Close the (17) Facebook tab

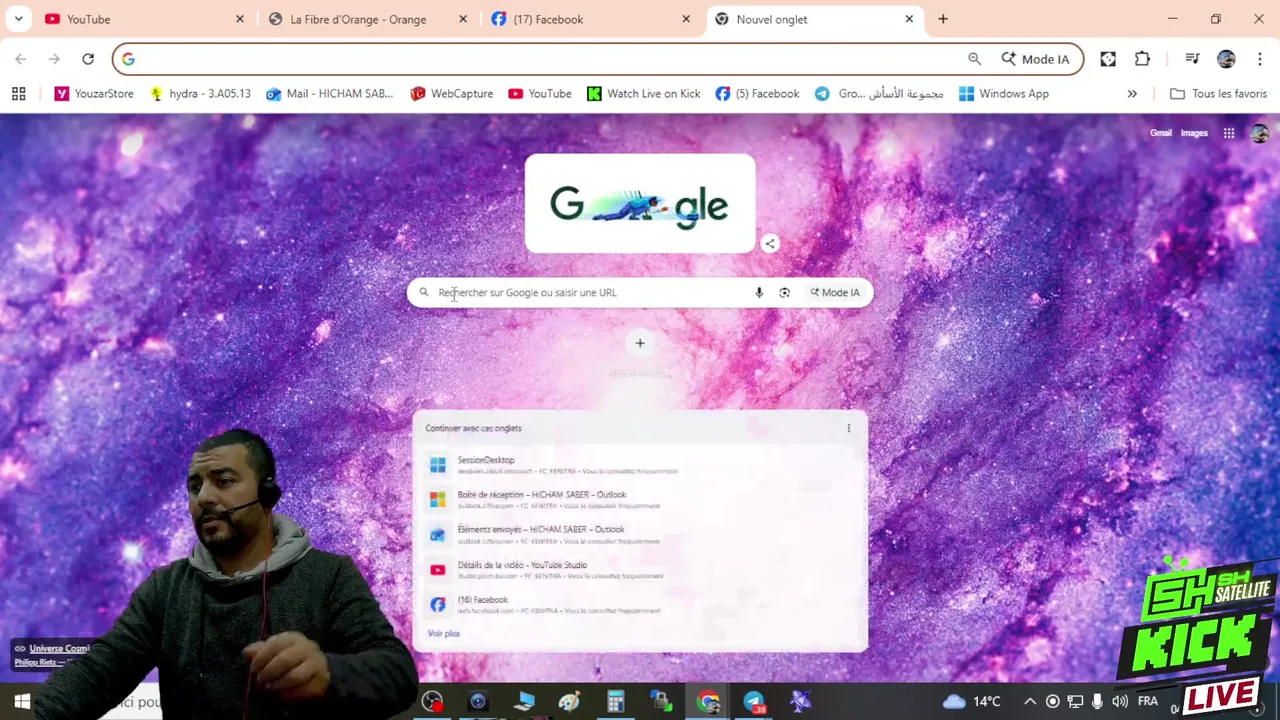[x=686, y=19]
